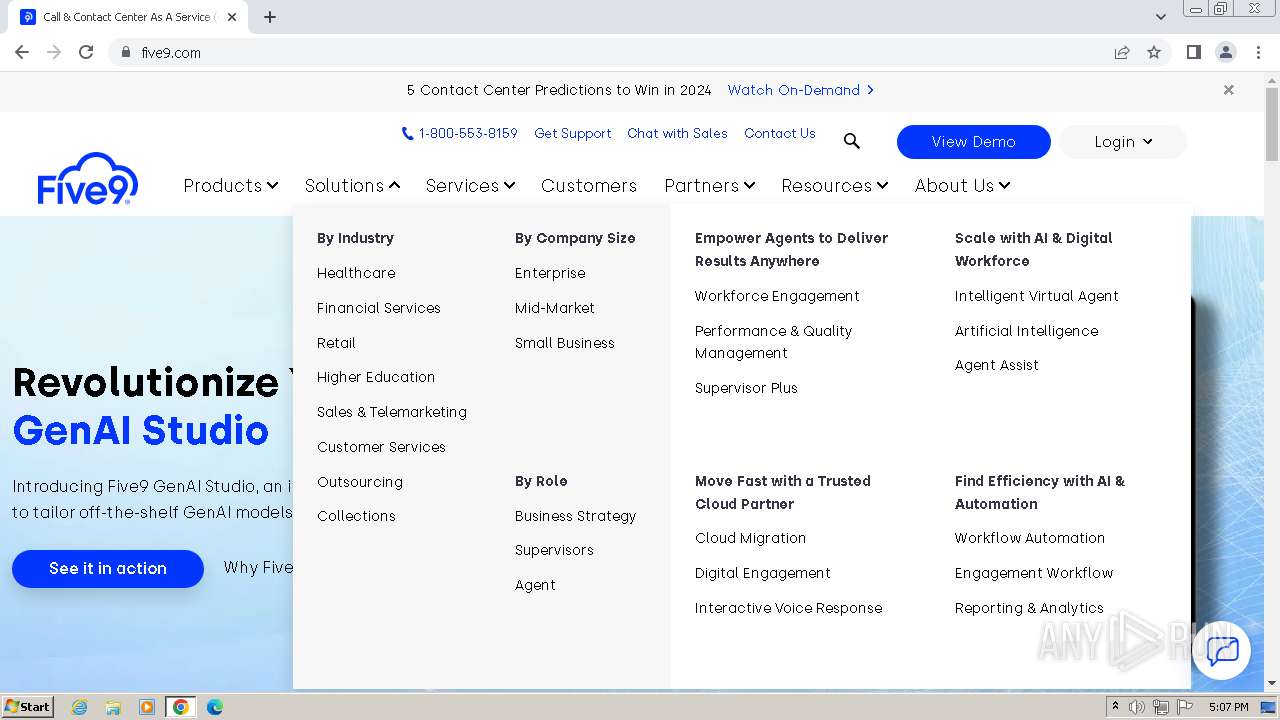Expand the About Us menu
1280x720 pixels.
click(963, 186)
